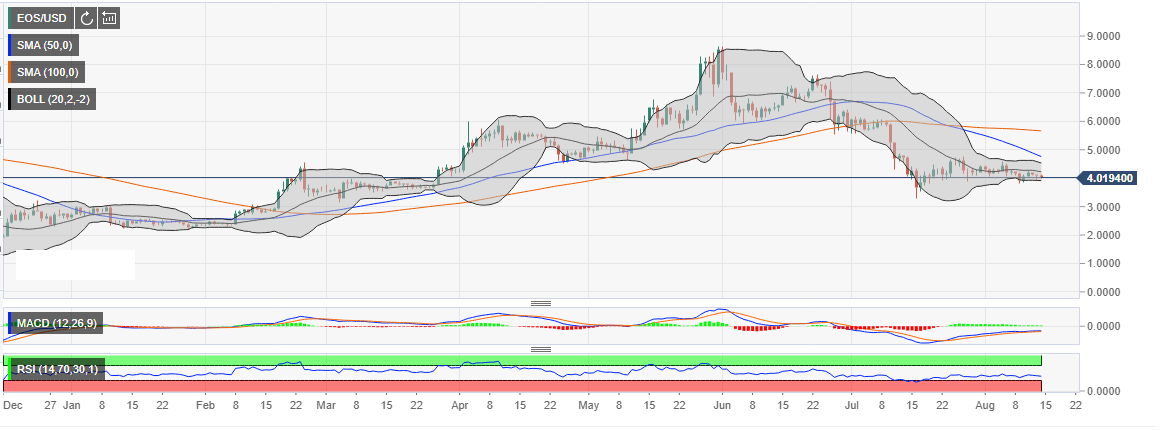This screenshot has width=1166, height=430.
Task: Open the chart type candlestick icon
Action: click(x=109, y=18)
